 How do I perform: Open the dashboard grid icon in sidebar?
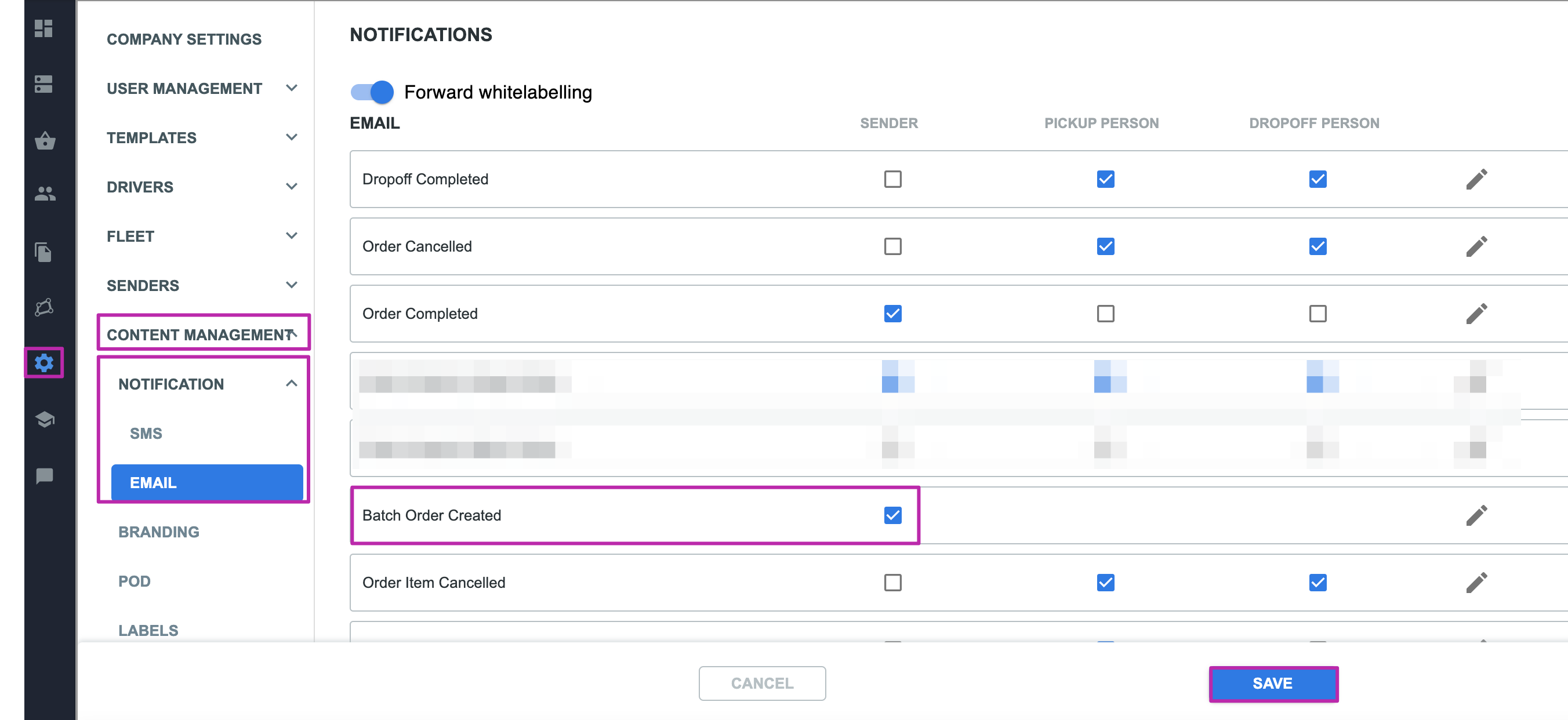point(43,28)
